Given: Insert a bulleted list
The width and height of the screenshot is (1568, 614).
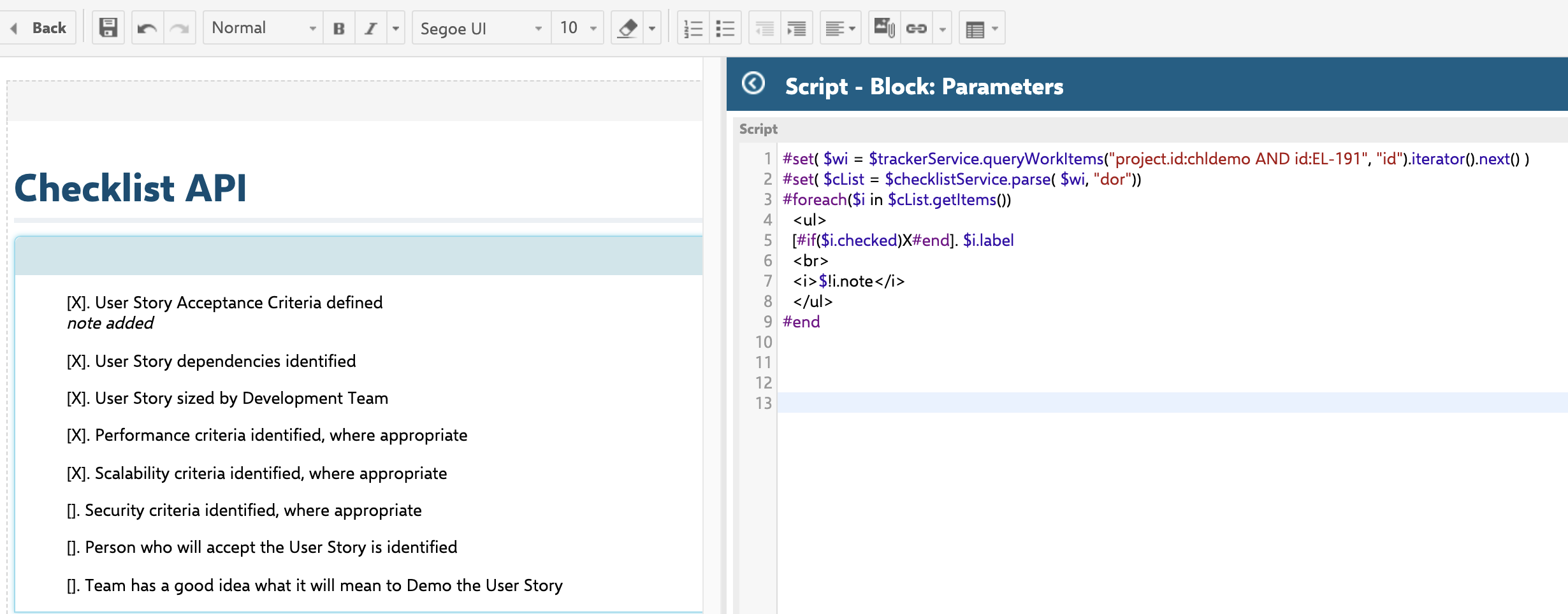Looking at the screenshot, I should 725,28.
